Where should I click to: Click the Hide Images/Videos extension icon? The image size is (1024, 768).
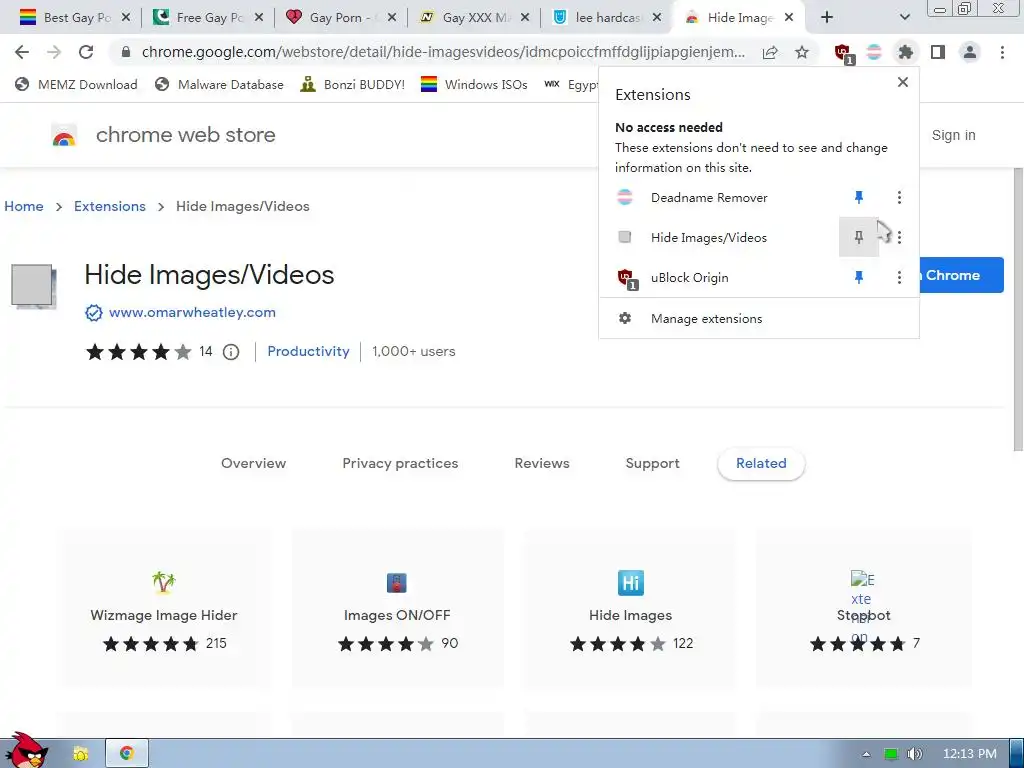(x=33, y=285)
